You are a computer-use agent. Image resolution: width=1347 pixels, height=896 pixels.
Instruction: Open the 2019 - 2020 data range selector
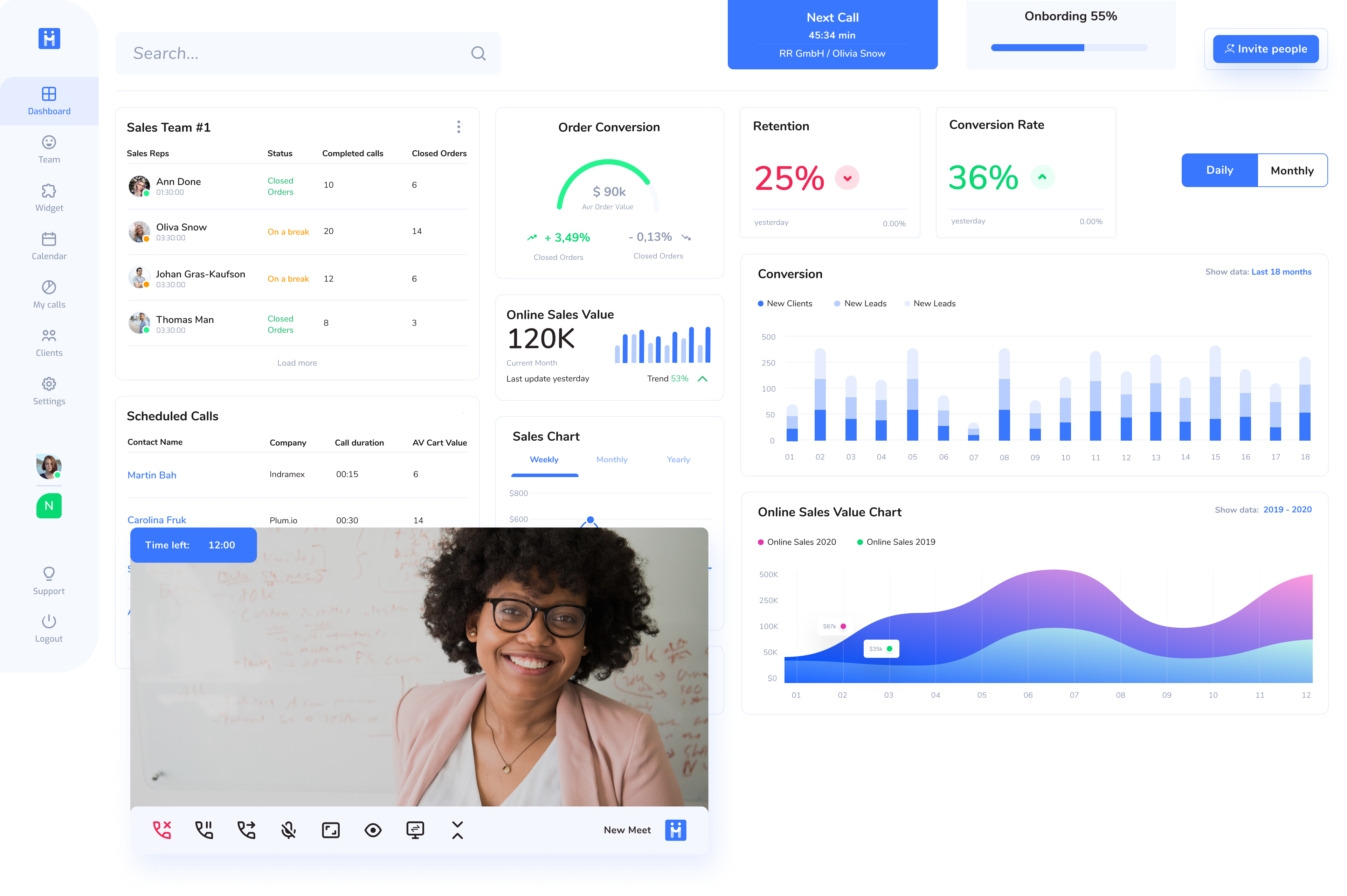point(1287,510)
